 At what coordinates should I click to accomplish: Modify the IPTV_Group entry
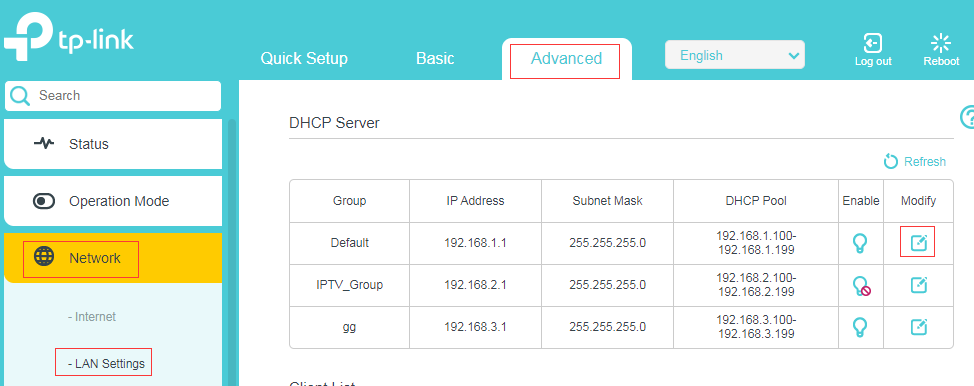pos(918,285)
